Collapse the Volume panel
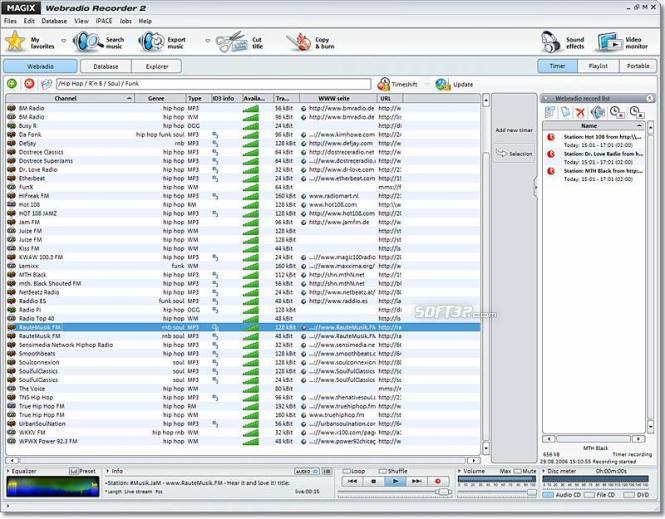This screenshot has width=665, height=519. pyautogui.click(x=459, y=471)
